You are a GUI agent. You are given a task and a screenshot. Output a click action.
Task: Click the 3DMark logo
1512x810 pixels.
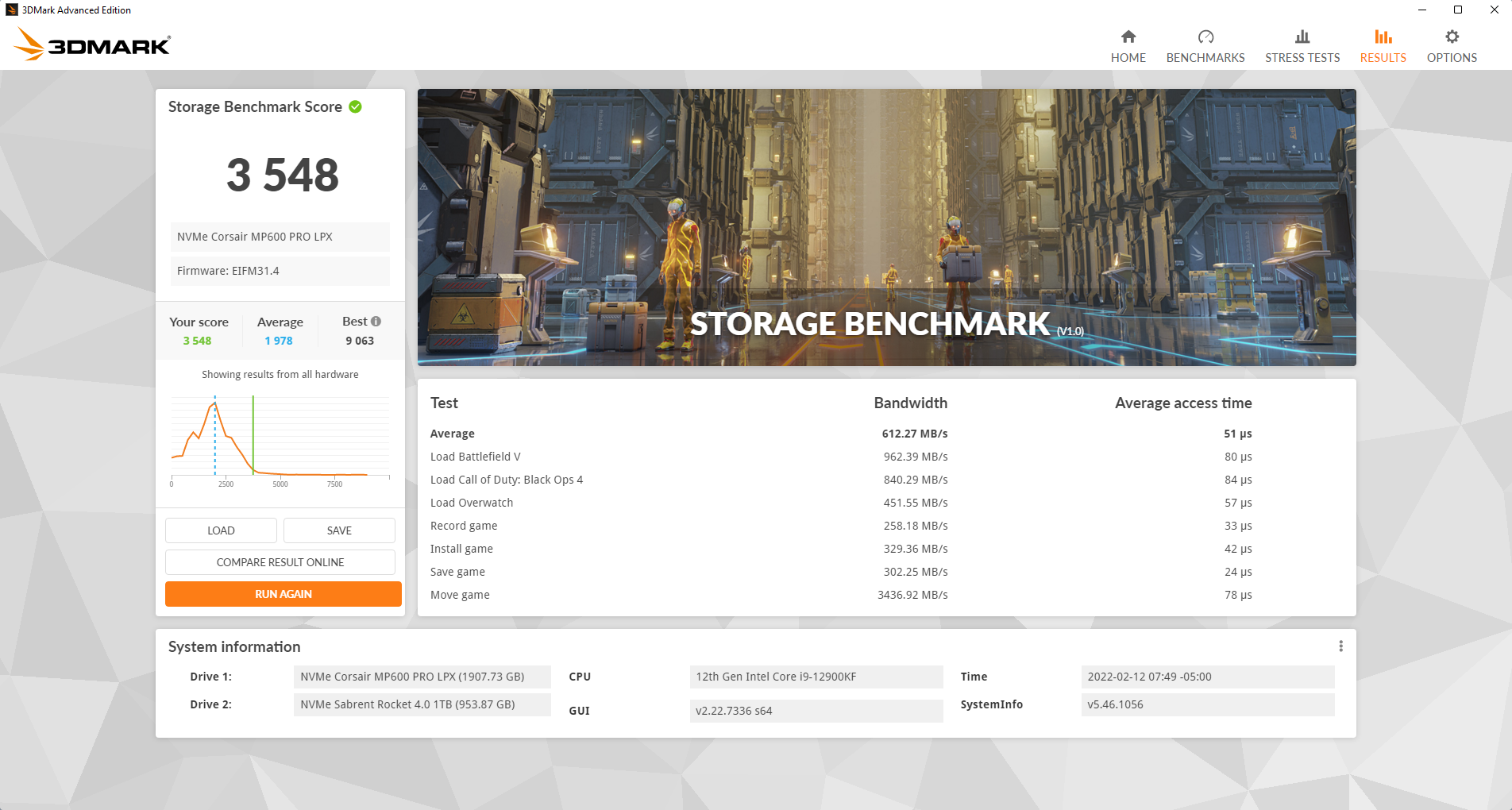point(92,44)
